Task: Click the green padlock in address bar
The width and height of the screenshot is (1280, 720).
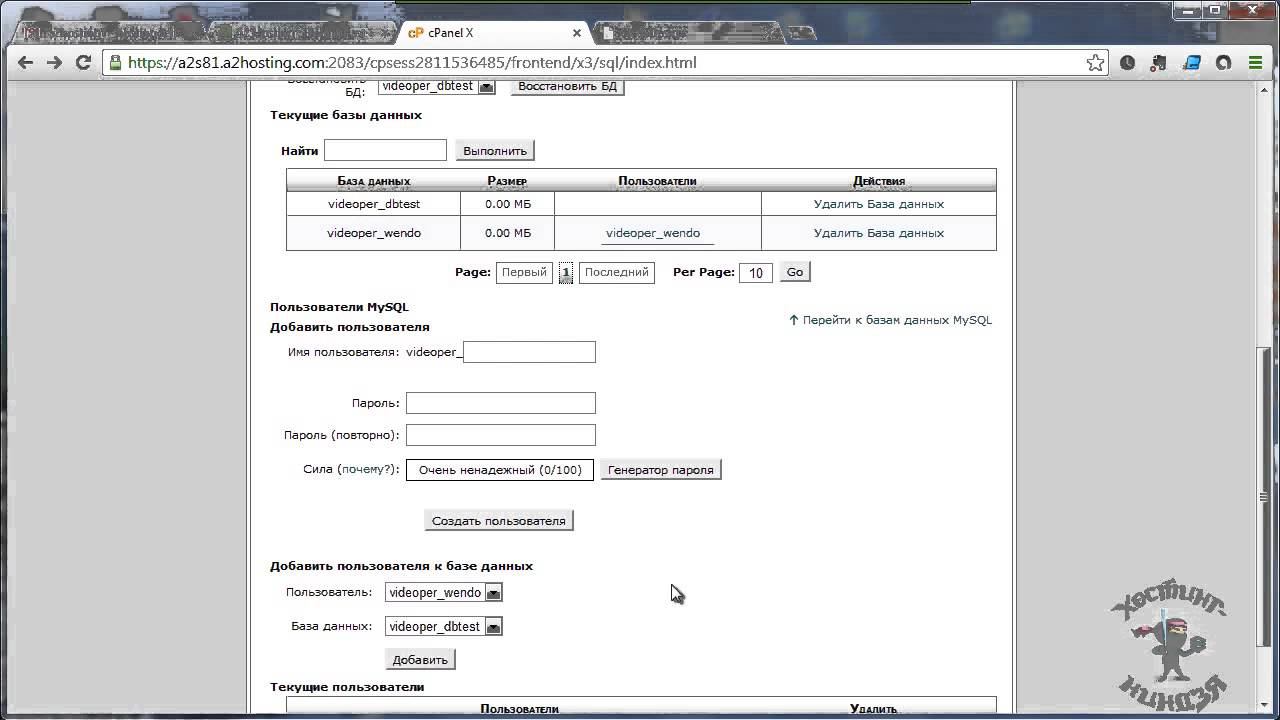Action: (x=116, y=62)
